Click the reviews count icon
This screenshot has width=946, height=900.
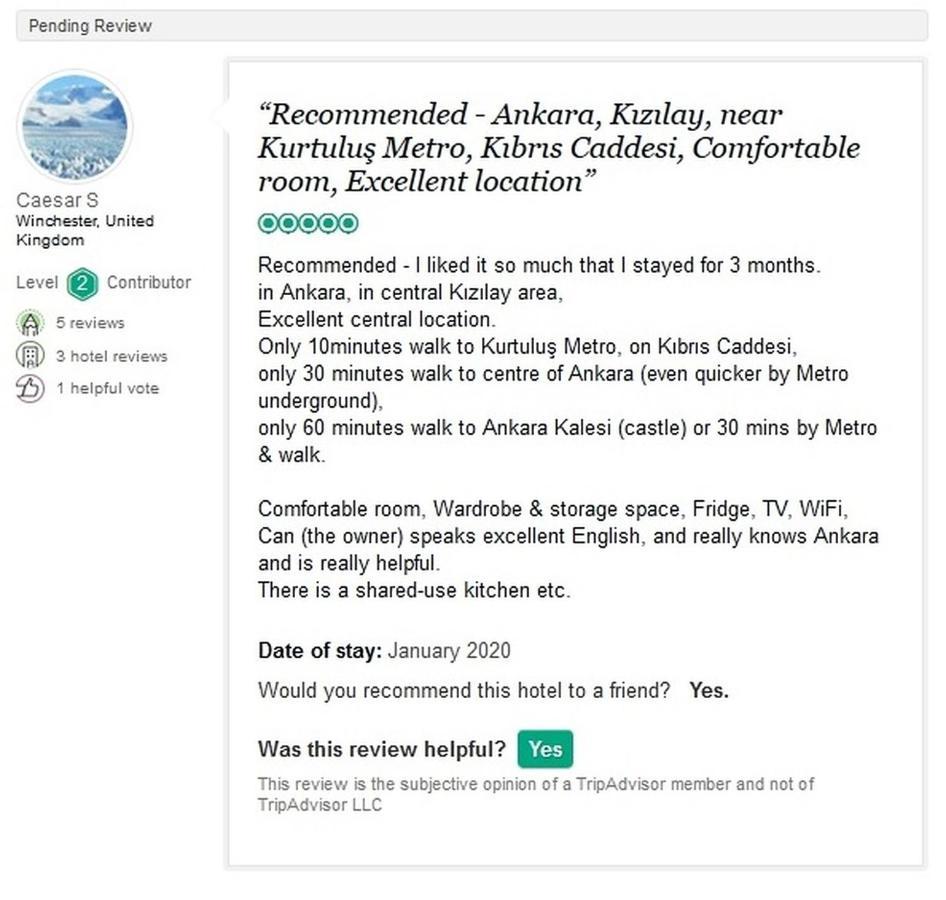point(30,323)
